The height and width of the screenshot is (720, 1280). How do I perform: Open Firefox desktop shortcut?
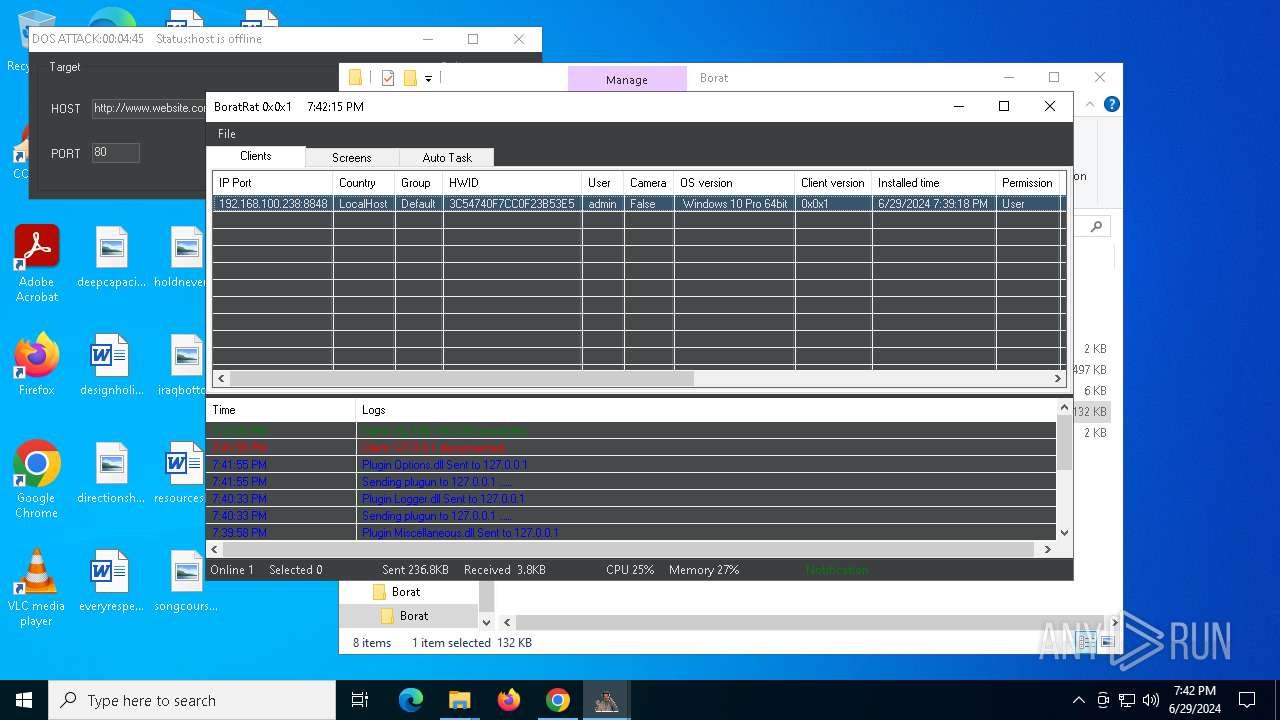37,365
